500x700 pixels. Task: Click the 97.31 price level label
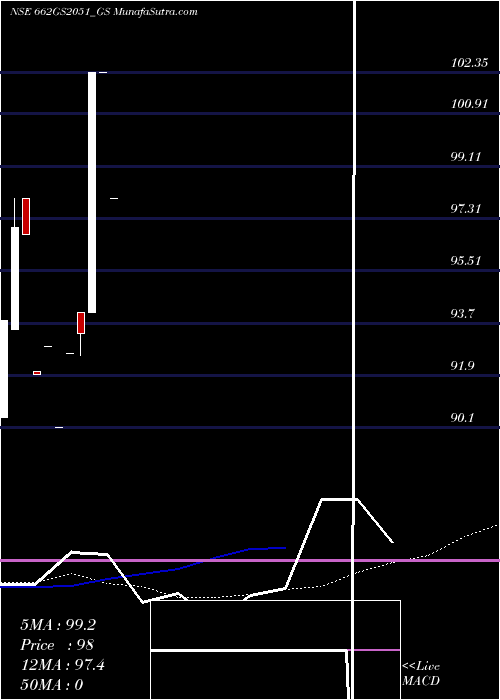coord(466,208)
